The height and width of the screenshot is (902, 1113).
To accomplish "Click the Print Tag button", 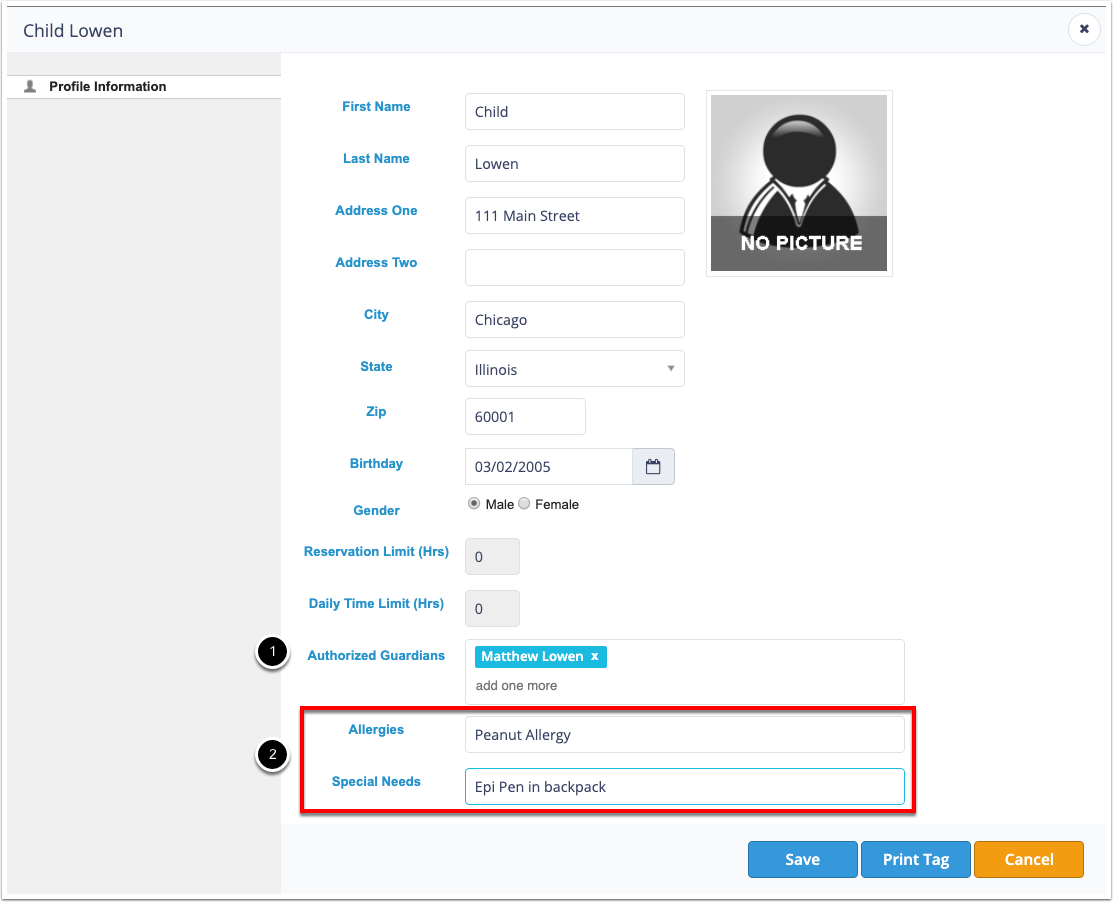I will point(916,859).
